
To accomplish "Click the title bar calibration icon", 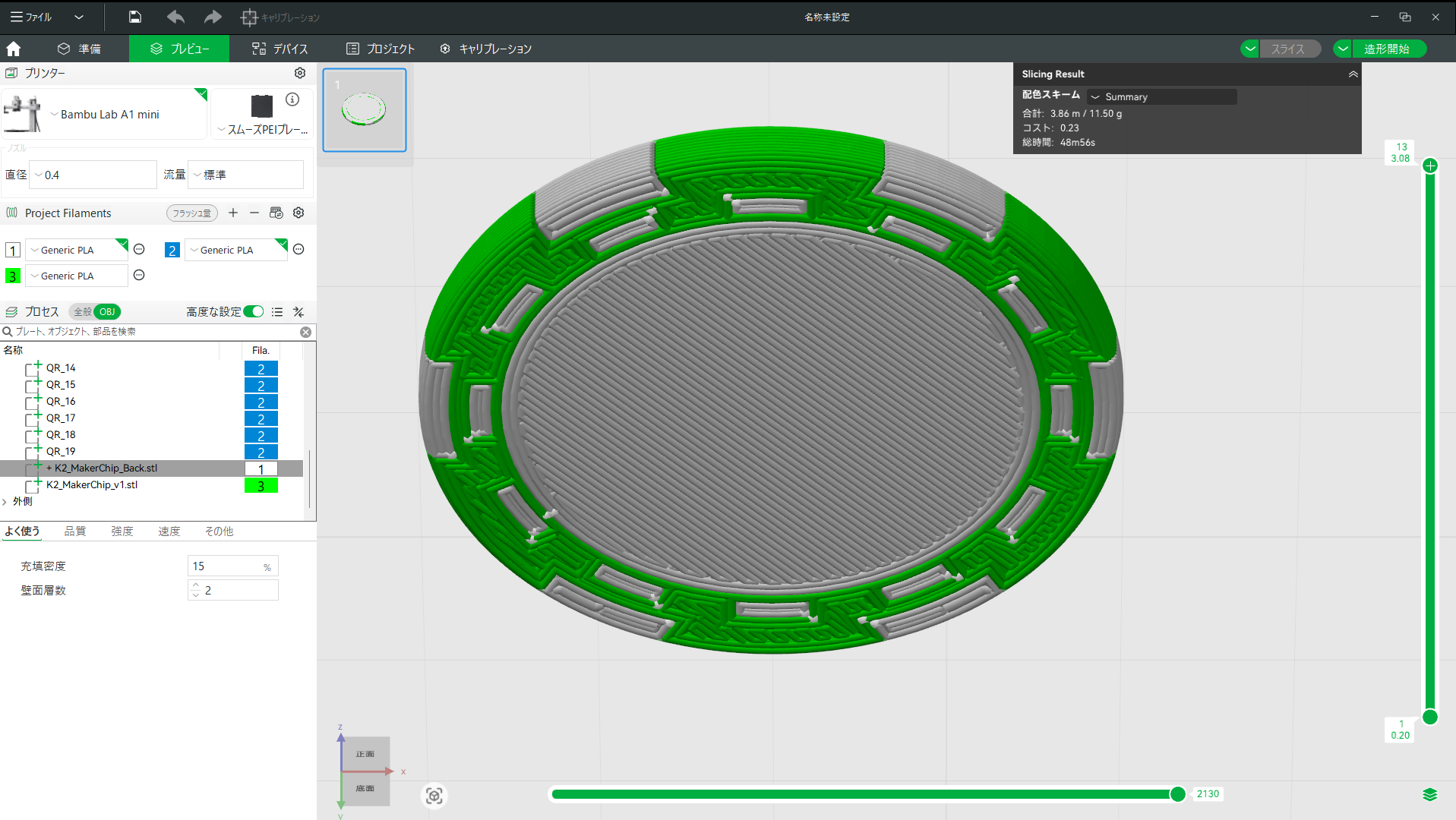I will (249, 17).
